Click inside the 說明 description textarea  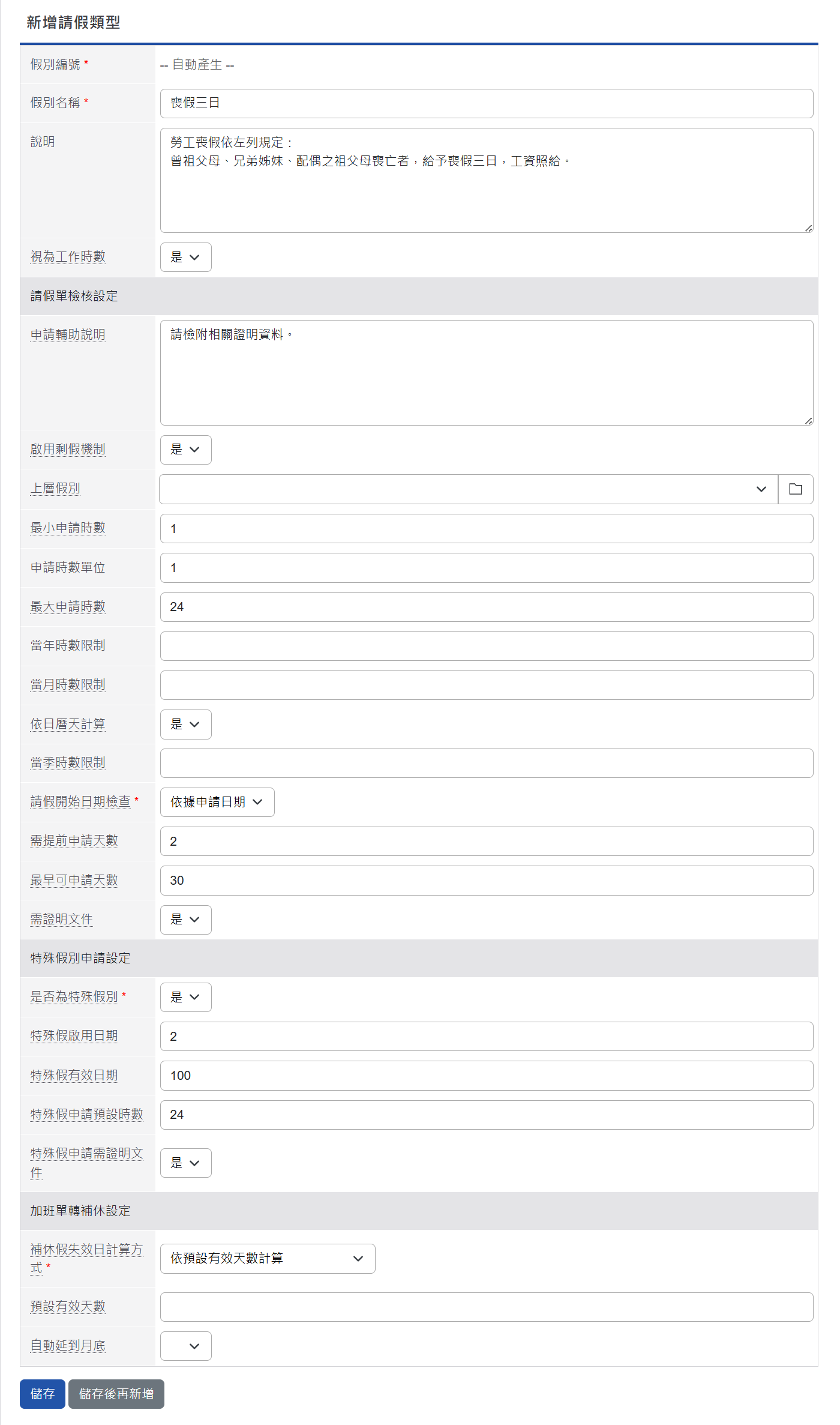[486, 179]
